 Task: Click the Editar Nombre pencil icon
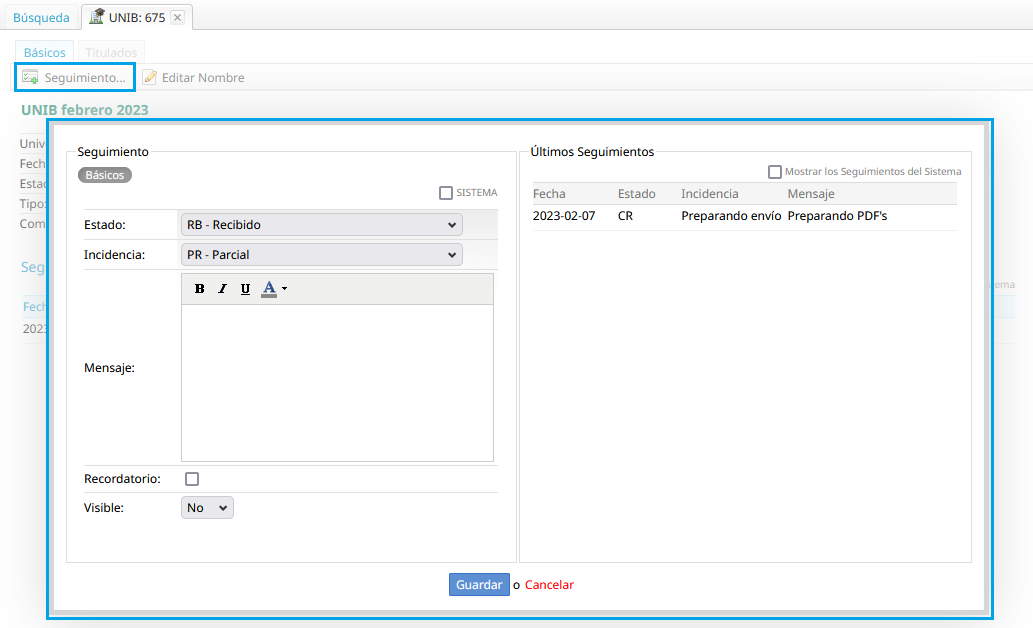tap(150, 77)
